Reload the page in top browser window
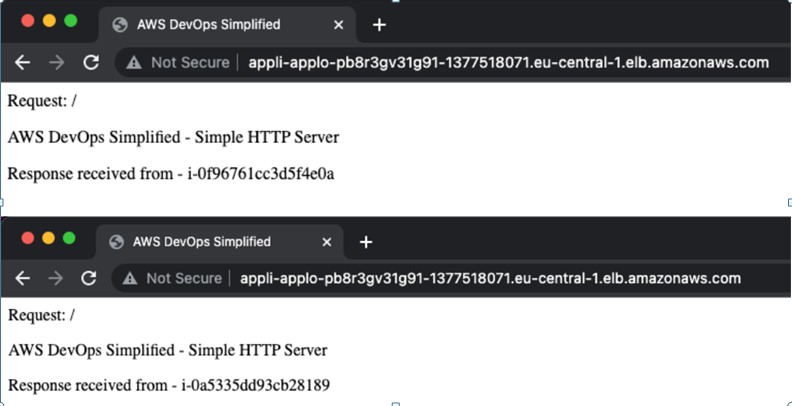This screenshot has height=406, width=792. pyautogui.click(x=91, y=63)
